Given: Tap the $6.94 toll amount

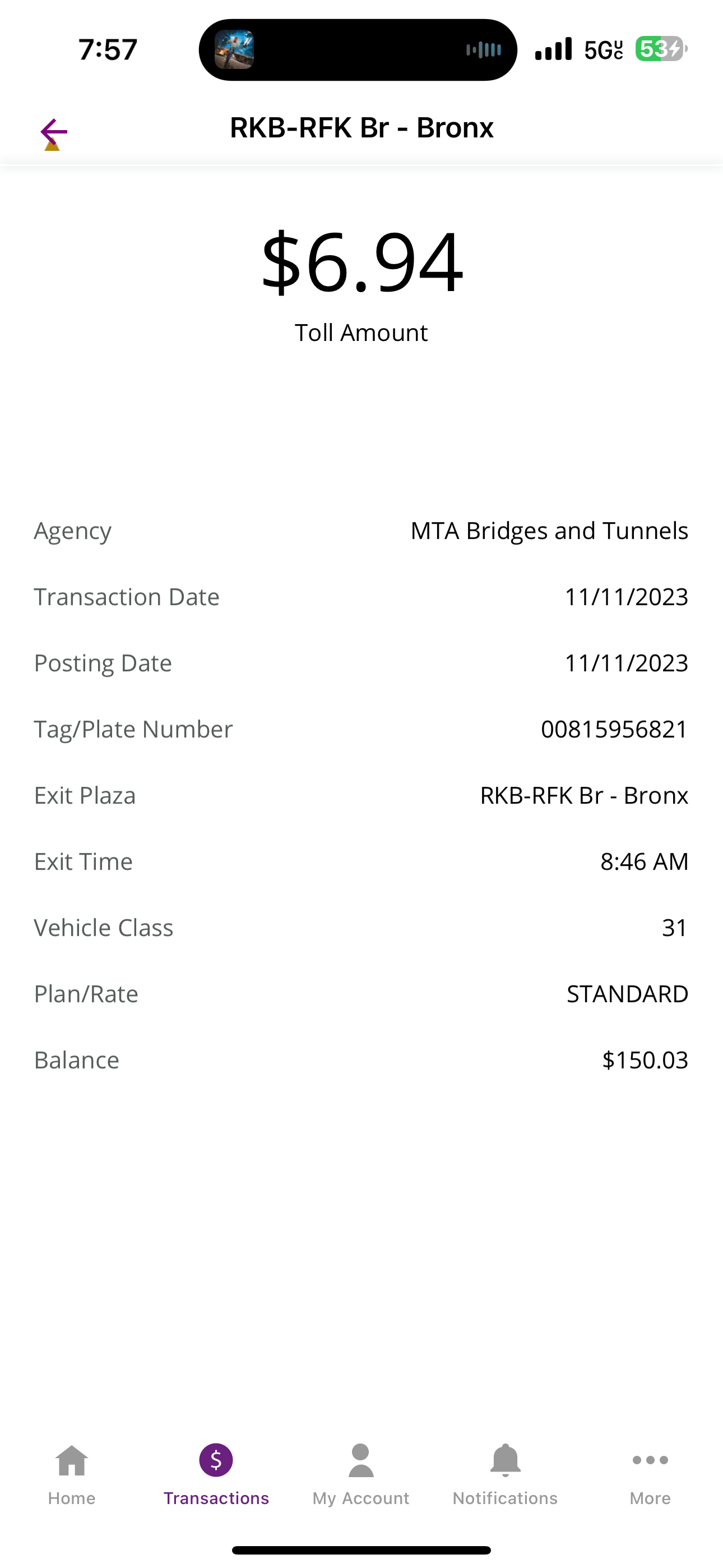Looking at the screenshot, I should coord(361,262).
